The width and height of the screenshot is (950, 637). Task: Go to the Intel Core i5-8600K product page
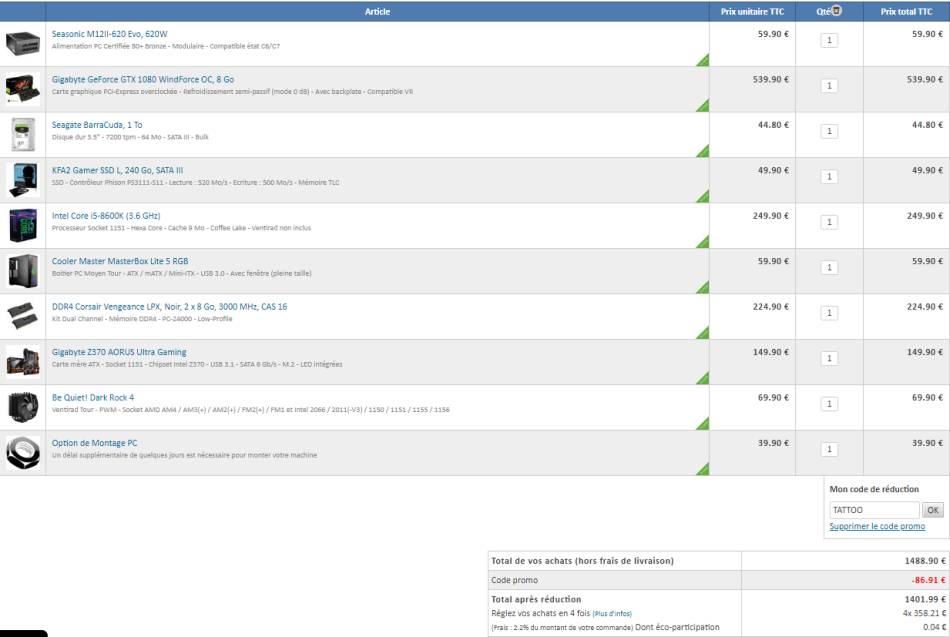coord(106,216)
